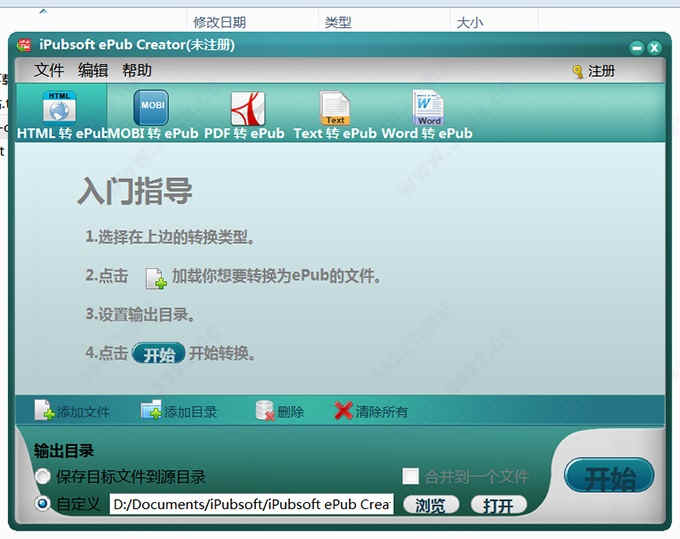This screenshot has width=680, height=539.
Task: Click the output directory path field
Action: tap(252, 504)
